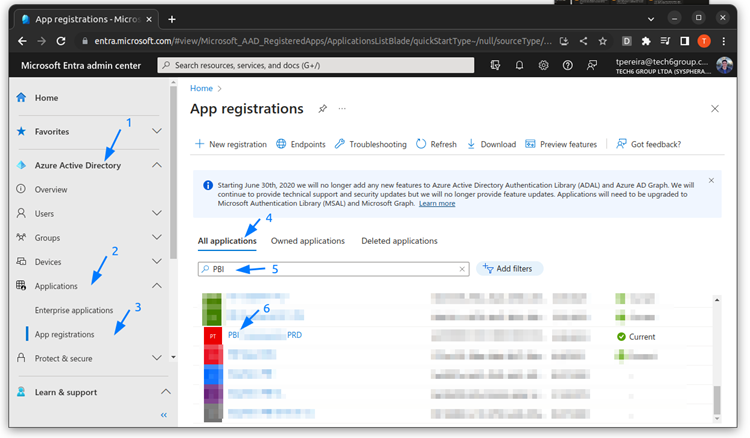Viewport: 750px width, 438px height.
Task: Switch to Owned applications tab
Action: pos(308,241)
